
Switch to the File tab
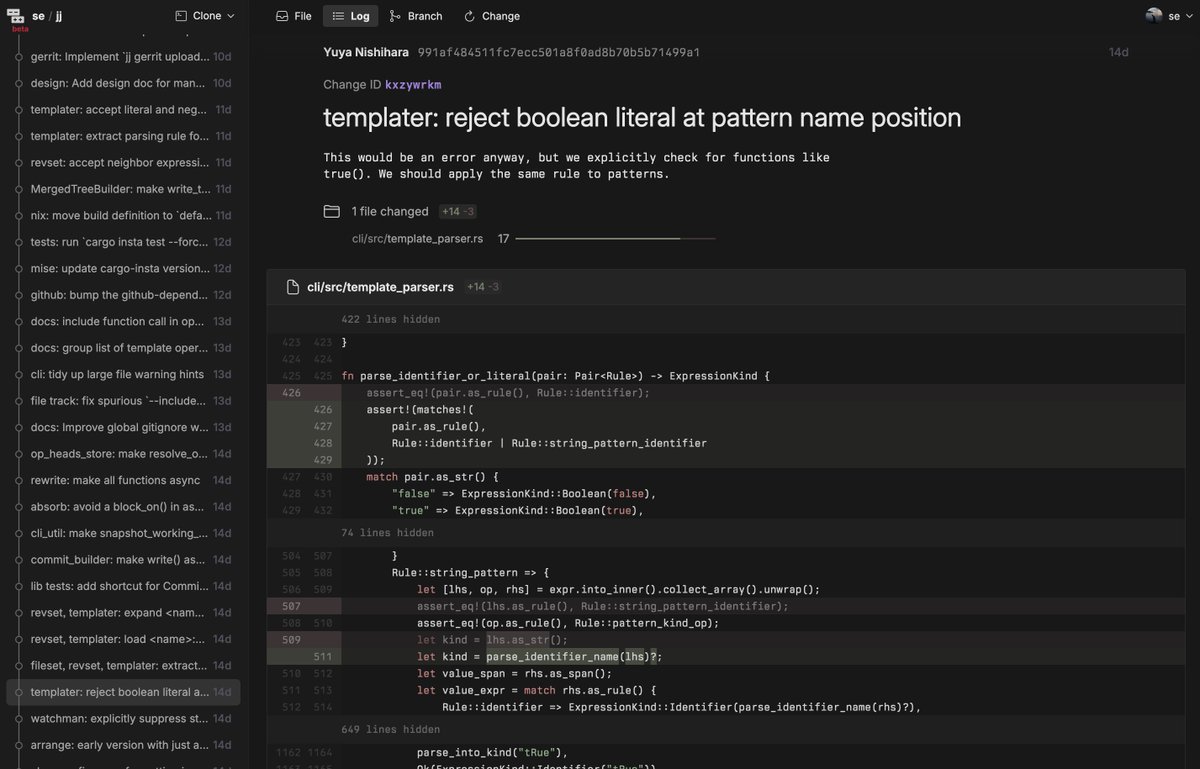(294, 16)
